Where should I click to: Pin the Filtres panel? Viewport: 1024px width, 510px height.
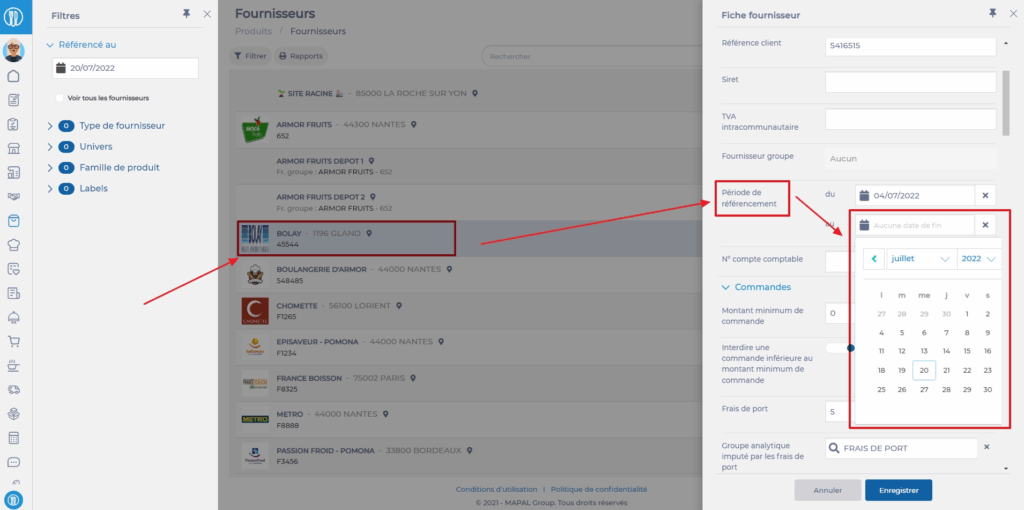tap(186, 14)
